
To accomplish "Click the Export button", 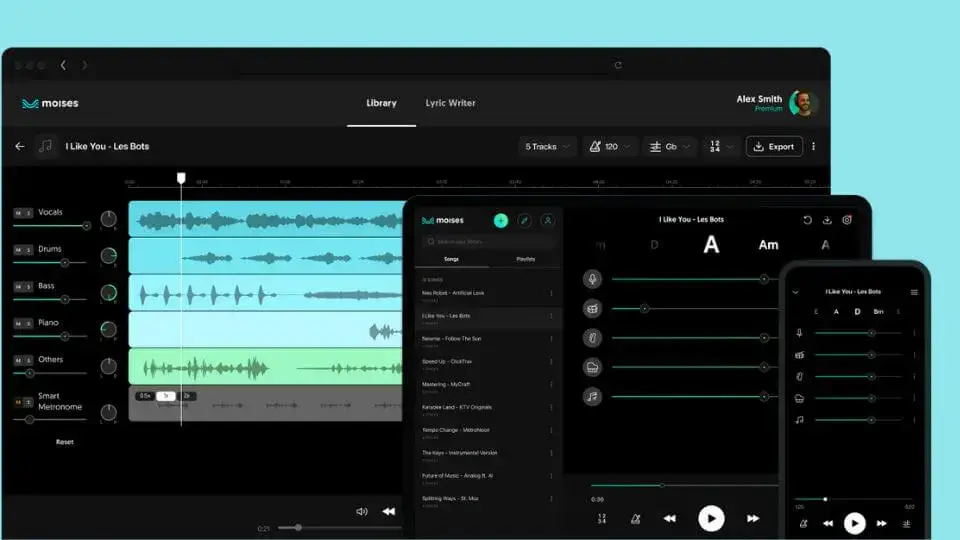I will [774, 146].
